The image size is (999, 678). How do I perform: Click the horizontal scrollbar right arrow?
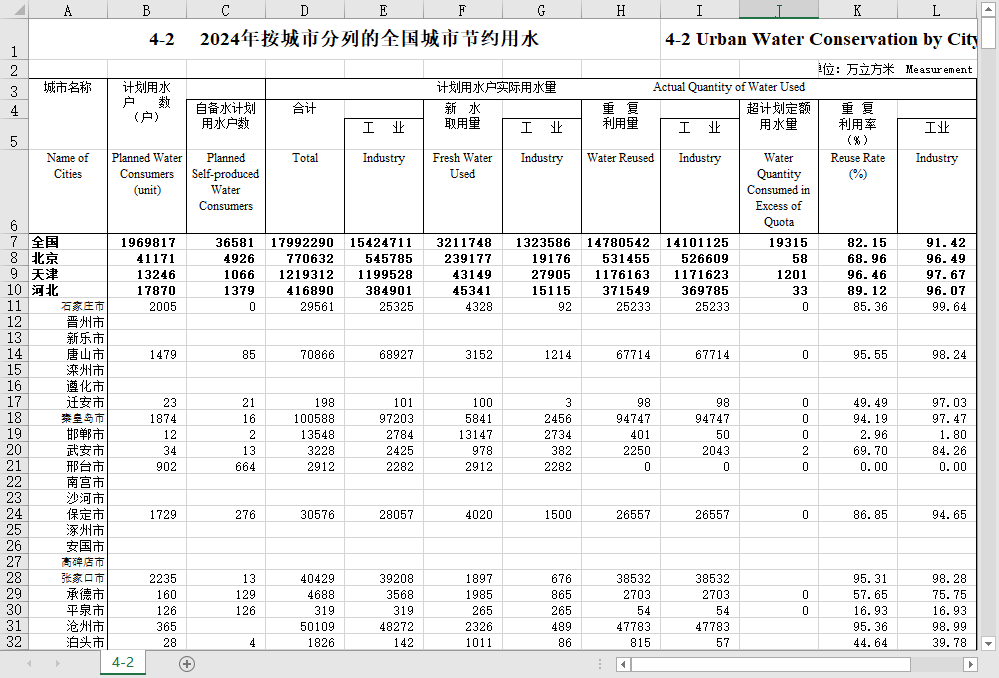[970, 664]
